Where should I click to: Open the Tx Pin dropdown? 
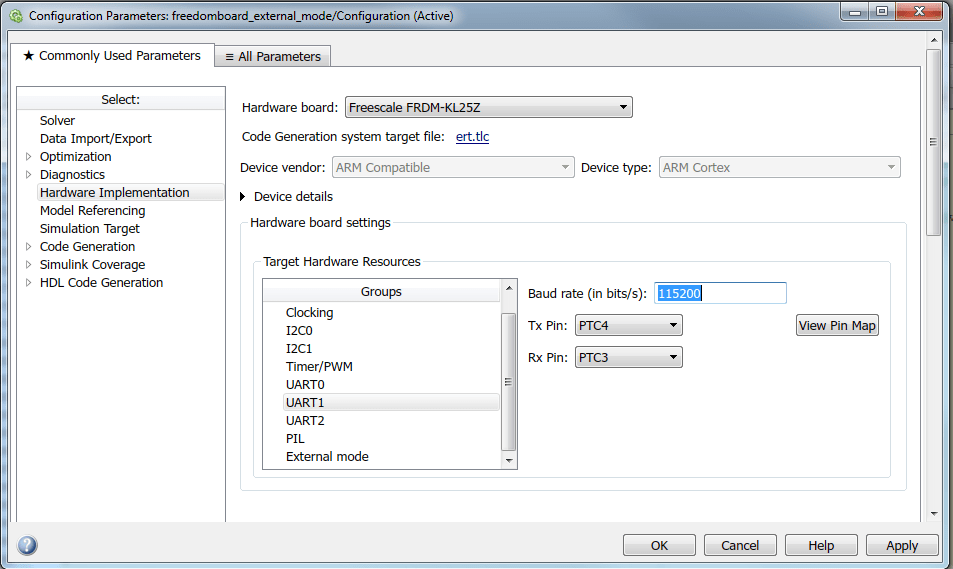629,325
